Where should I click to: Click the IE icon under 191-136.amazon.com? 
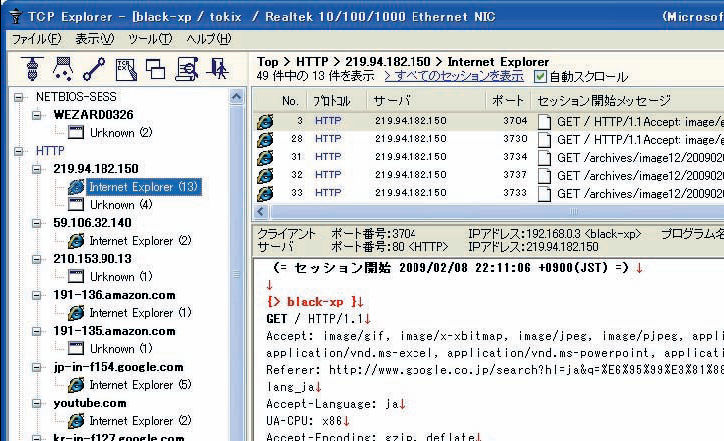click(x=76, y=313)
